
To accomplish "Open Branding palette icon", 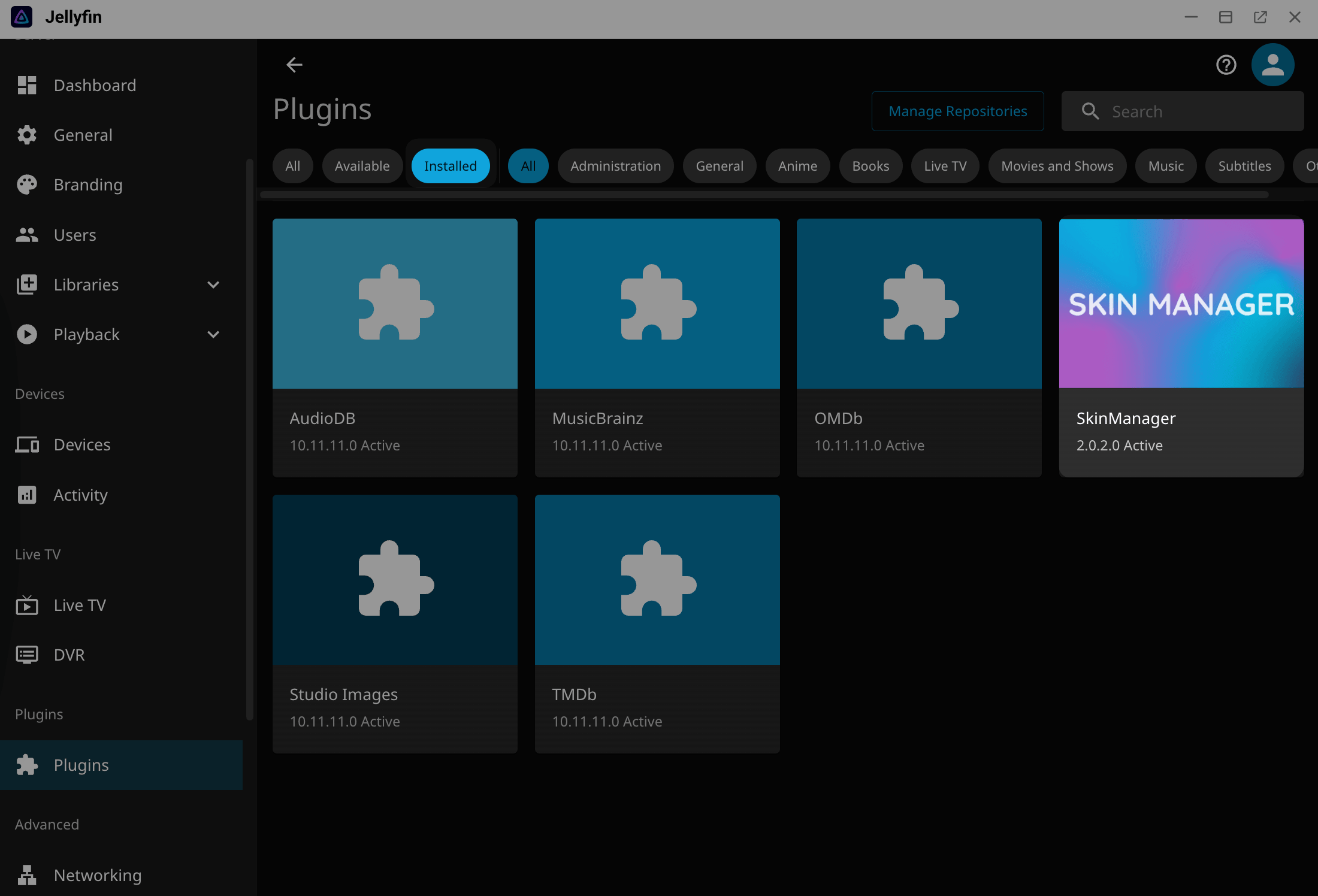I will click(x=27, y=184).
